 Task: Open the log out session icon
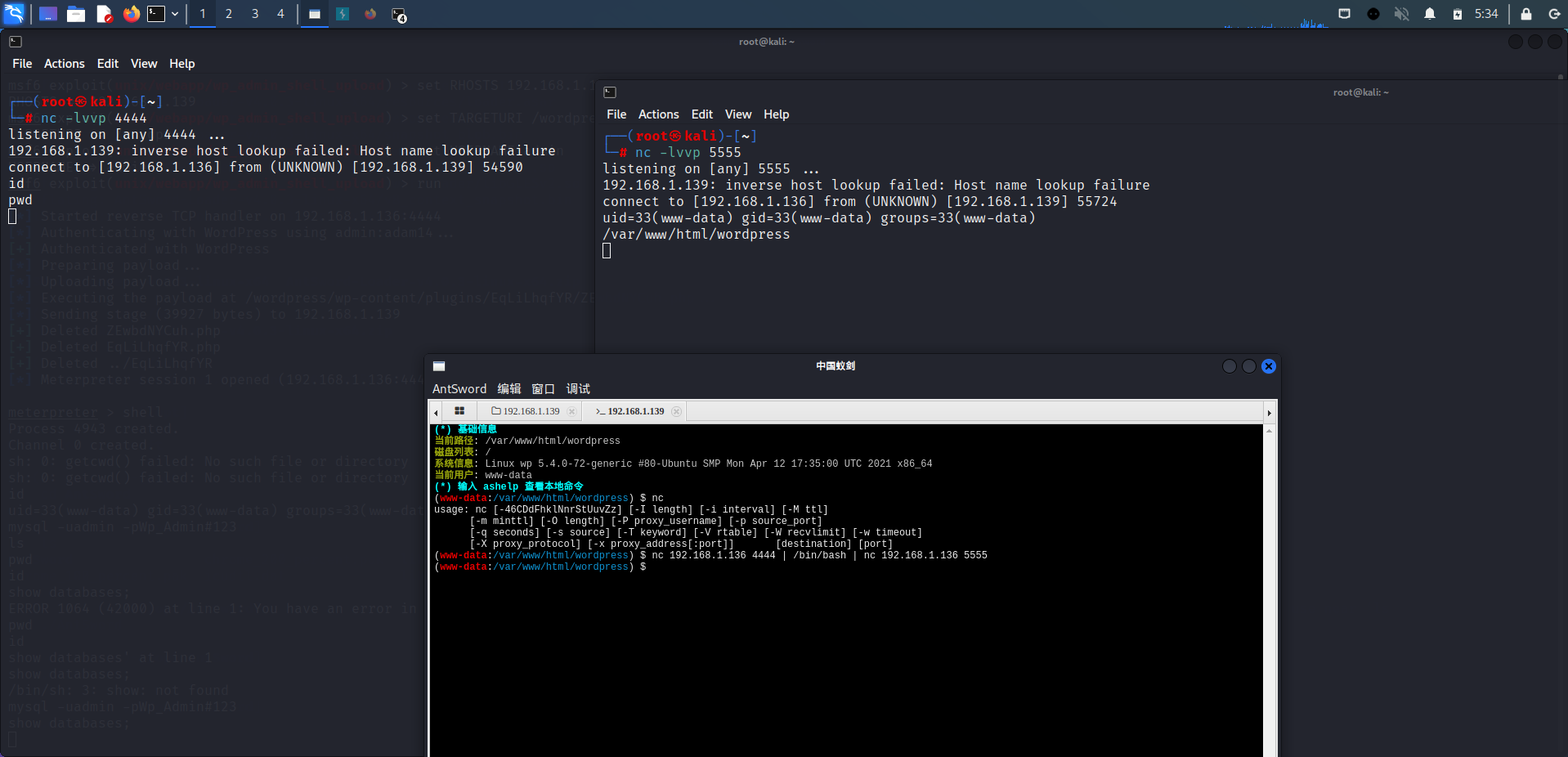tap(1554, 14)
